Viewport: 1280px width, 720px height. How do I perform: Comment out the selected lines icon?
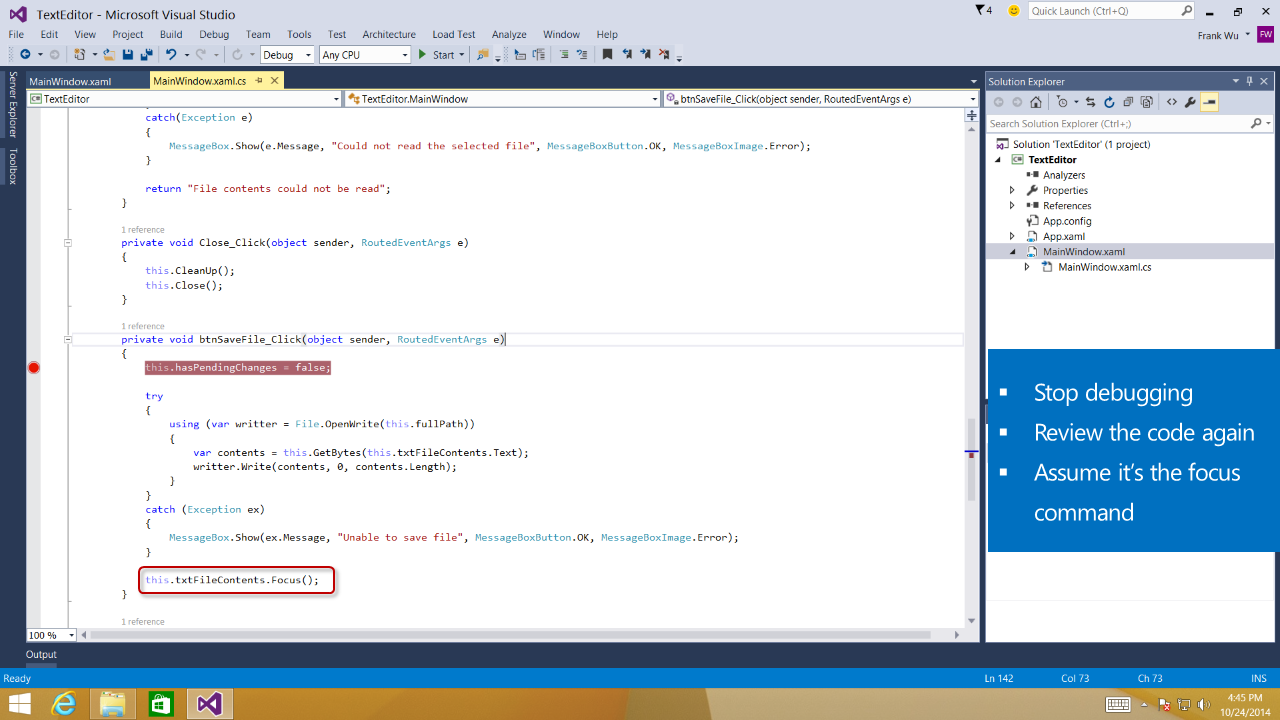pyautogui.click(x=564, y=55)
